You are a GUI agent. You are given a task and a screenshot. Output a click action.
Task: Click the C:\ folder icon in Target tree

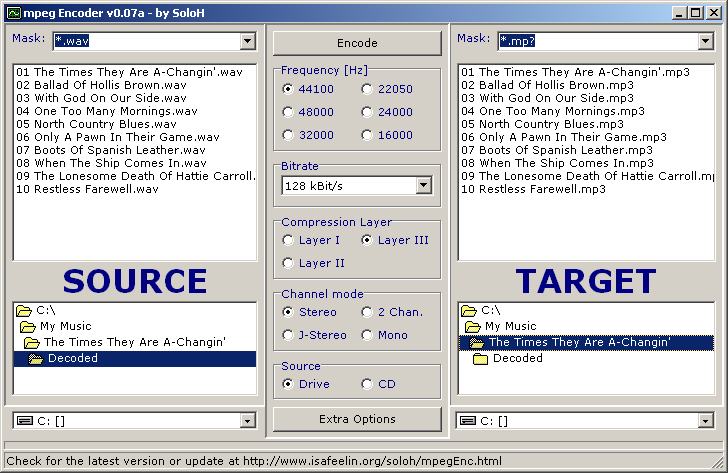[468, 311]
